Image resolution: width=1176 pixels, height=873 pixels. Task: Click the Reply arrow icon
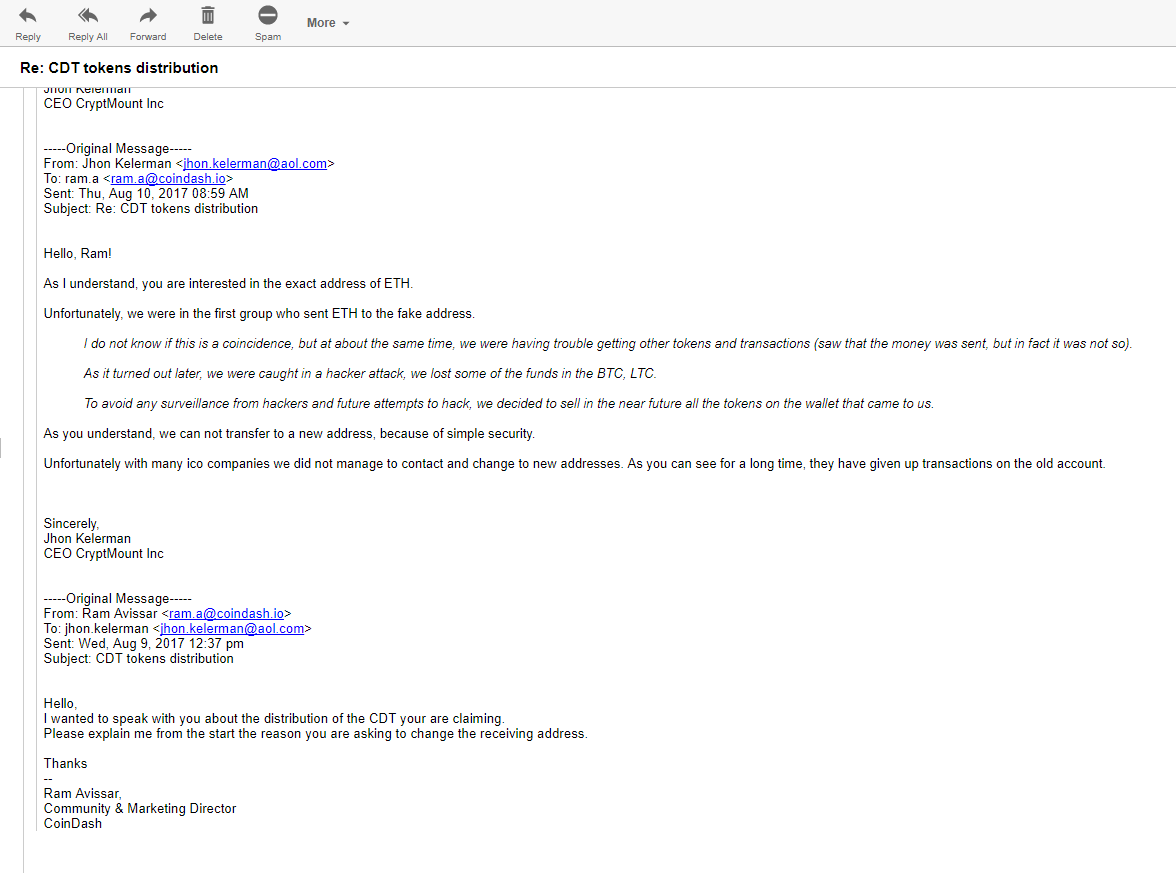coord(28,15)
